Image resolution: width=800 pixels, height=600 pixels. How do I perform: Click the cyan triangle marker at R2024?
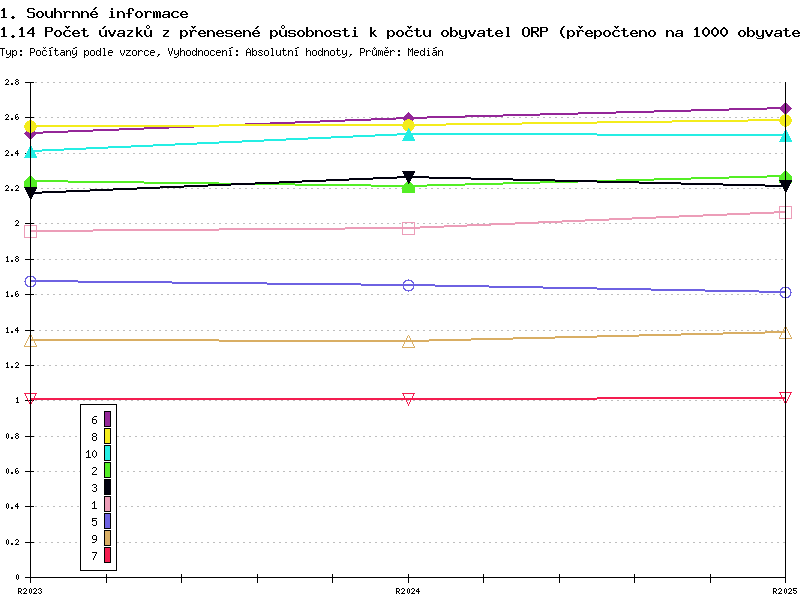pyautogui.click(x=408, y=135)
